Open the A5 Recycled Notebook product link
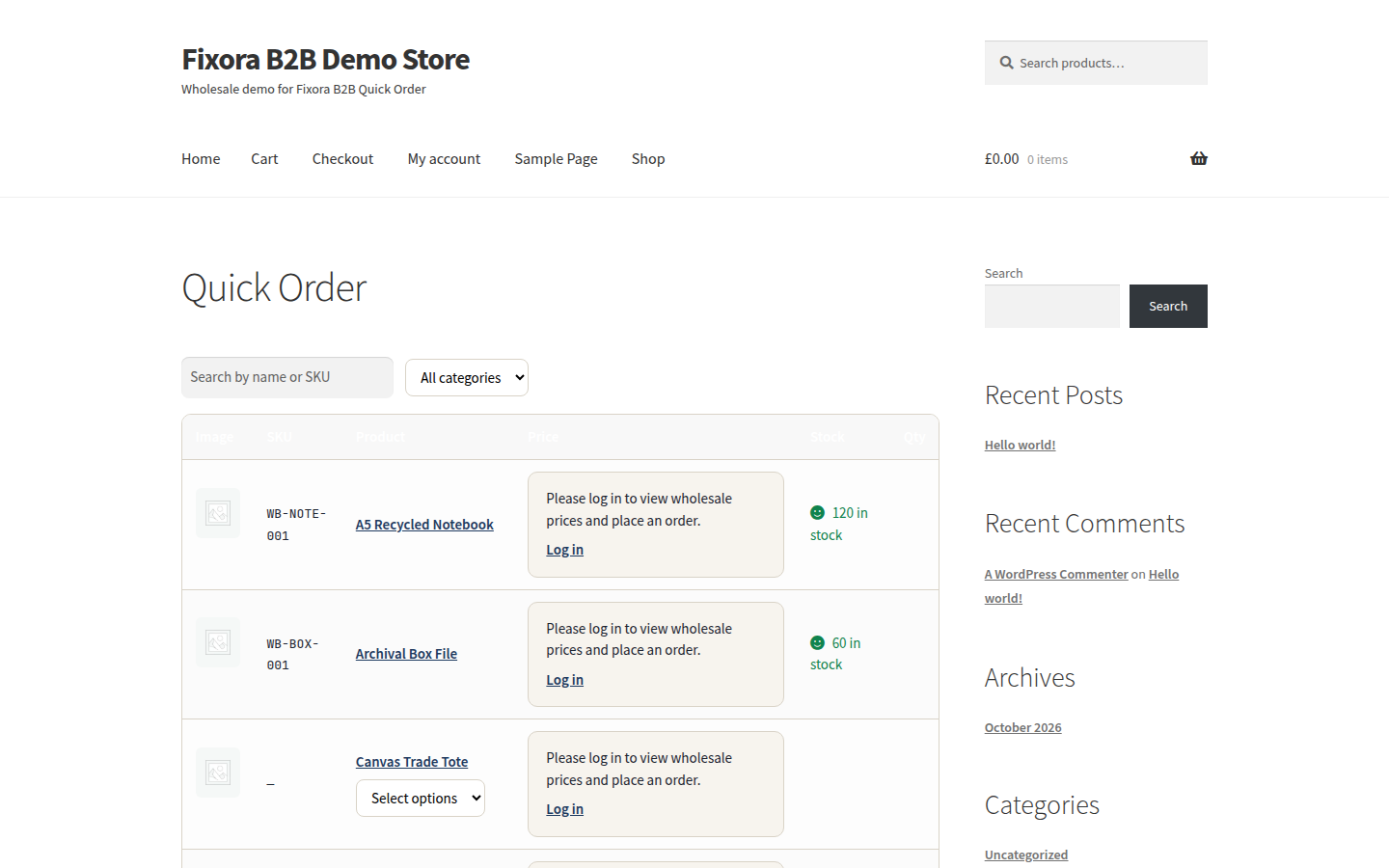The image size is (1389, 868). (x=424, y=525)
